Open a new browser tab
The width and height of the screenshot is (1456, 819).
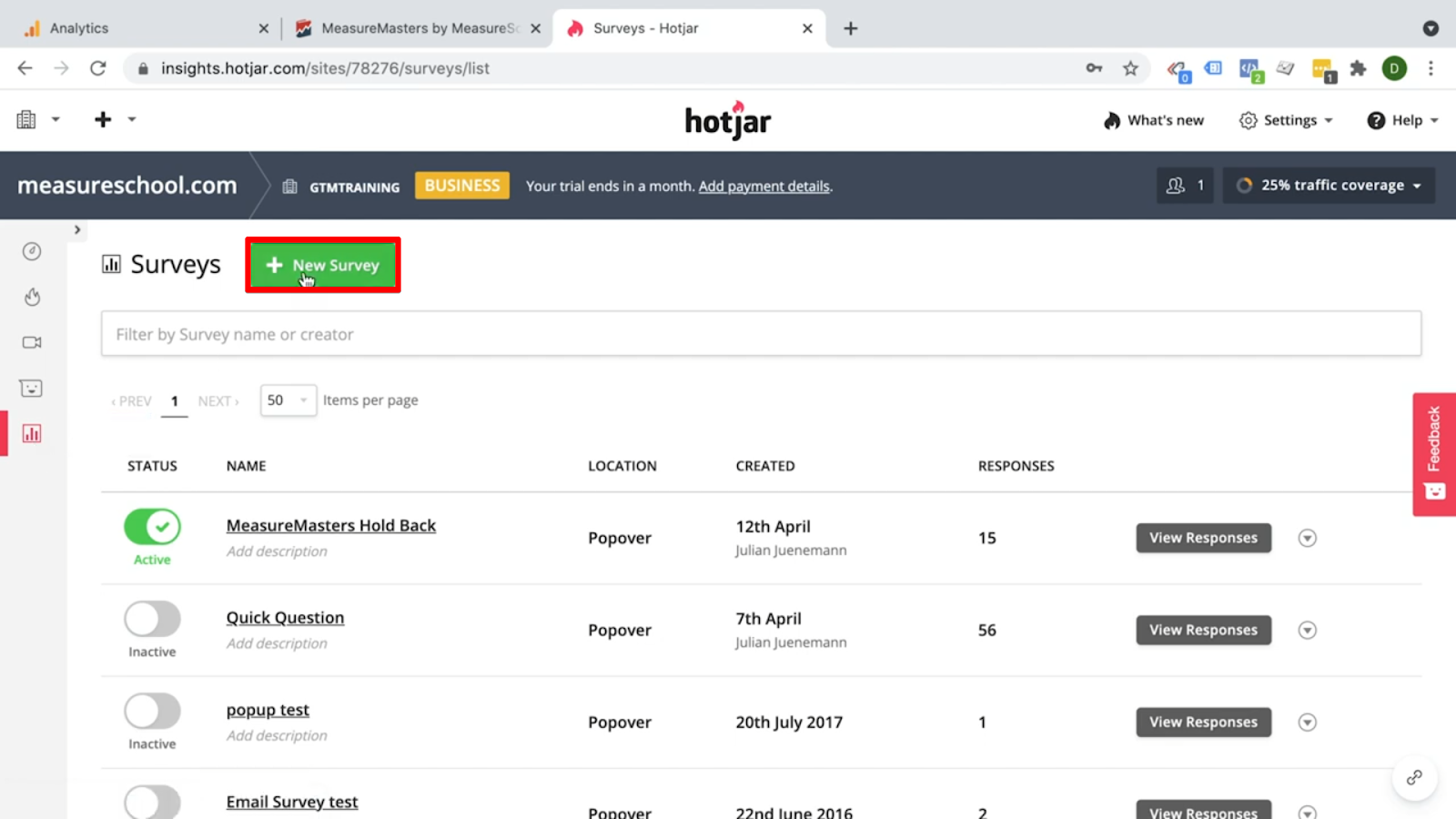pos(851,28)
